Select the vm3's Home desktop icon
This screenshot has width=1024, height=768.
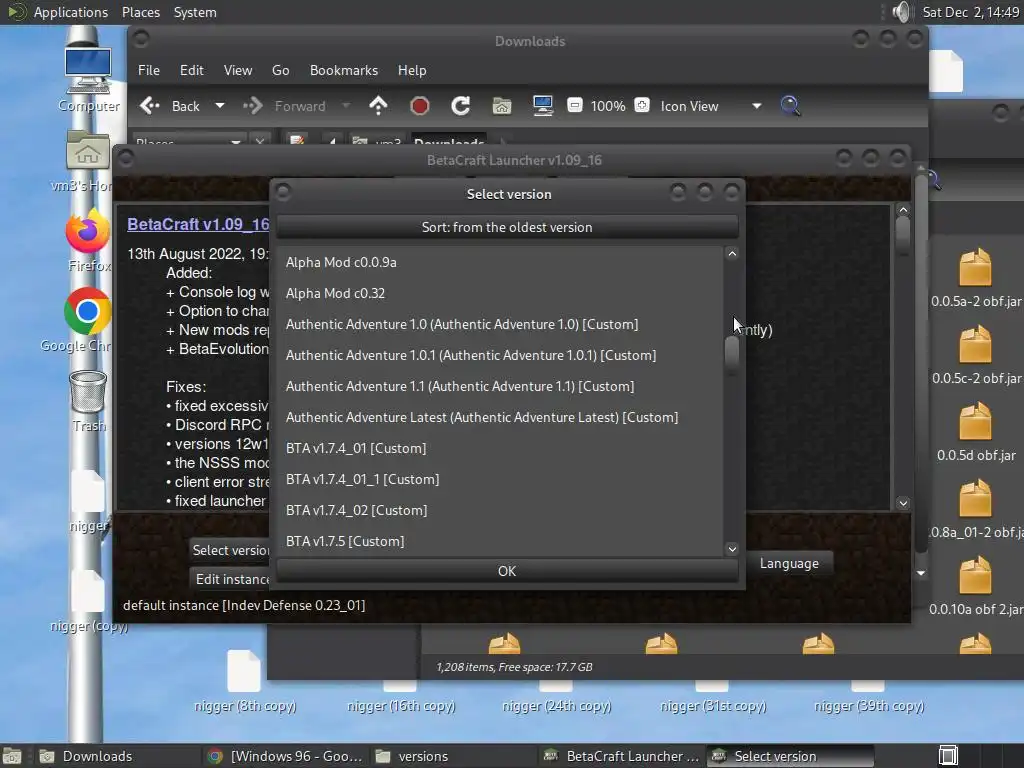tap(86, 162)
